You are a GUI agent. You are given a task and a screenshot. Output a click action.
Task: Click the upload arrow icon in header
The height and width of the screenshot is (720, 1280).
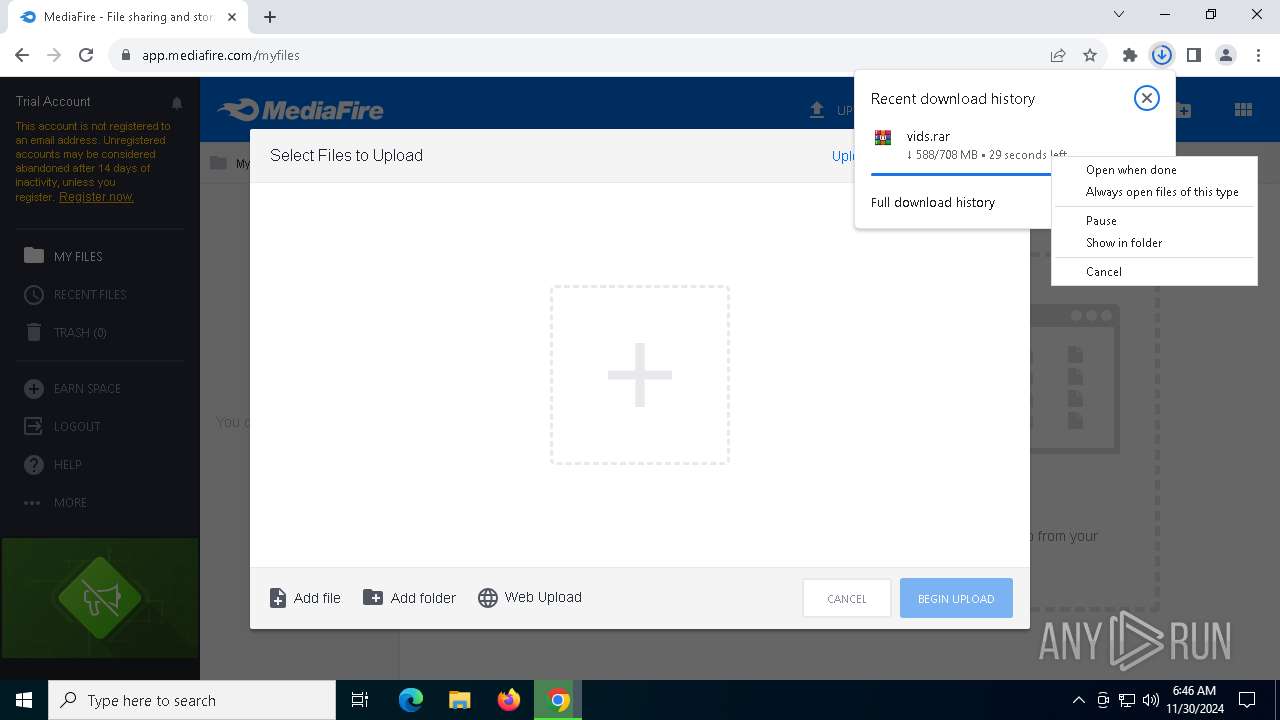[817, 110]
